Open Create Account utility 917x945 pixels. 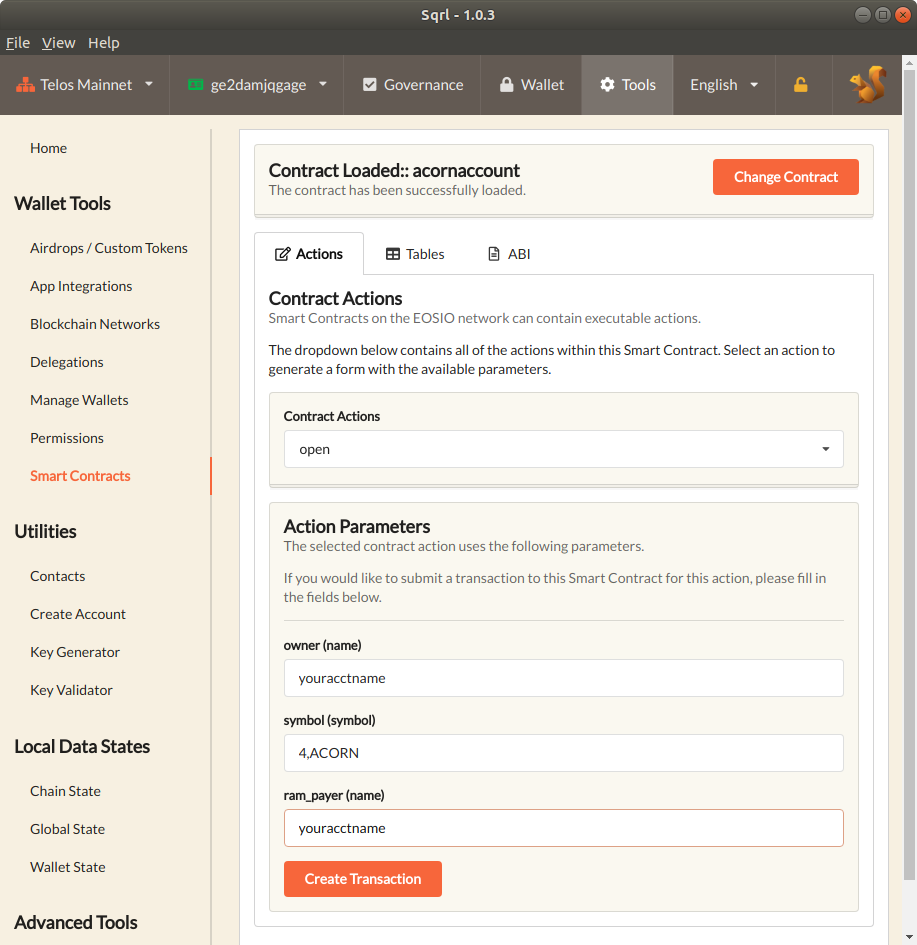pyautogui.click(x=78, y=614)
